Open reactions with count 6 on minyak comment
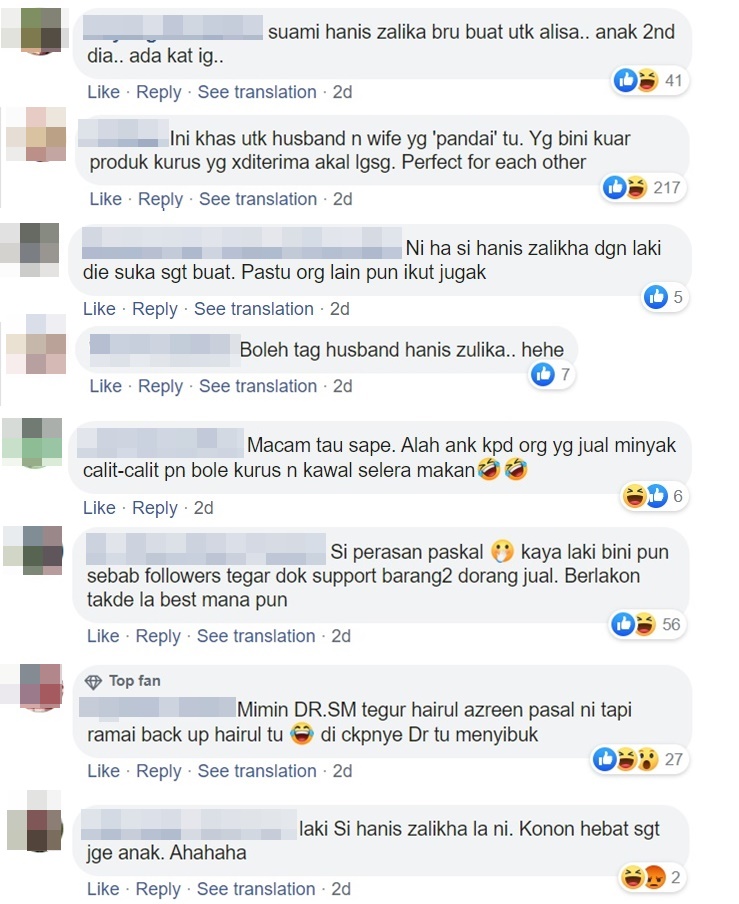This screenshot has width=739, height=904. [x=654, y=496]
